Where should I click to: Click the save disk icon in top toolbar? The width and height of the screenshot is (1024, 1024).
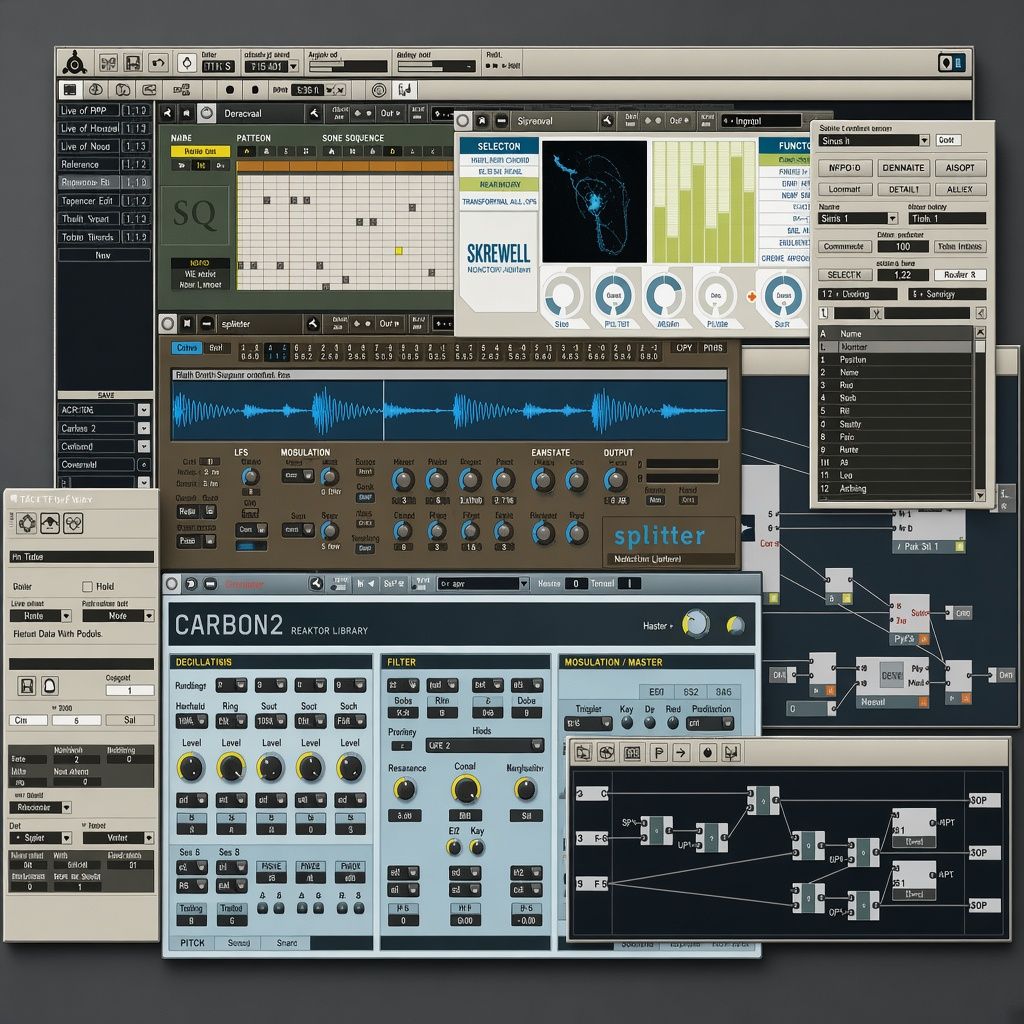click(x=133, y=63)
